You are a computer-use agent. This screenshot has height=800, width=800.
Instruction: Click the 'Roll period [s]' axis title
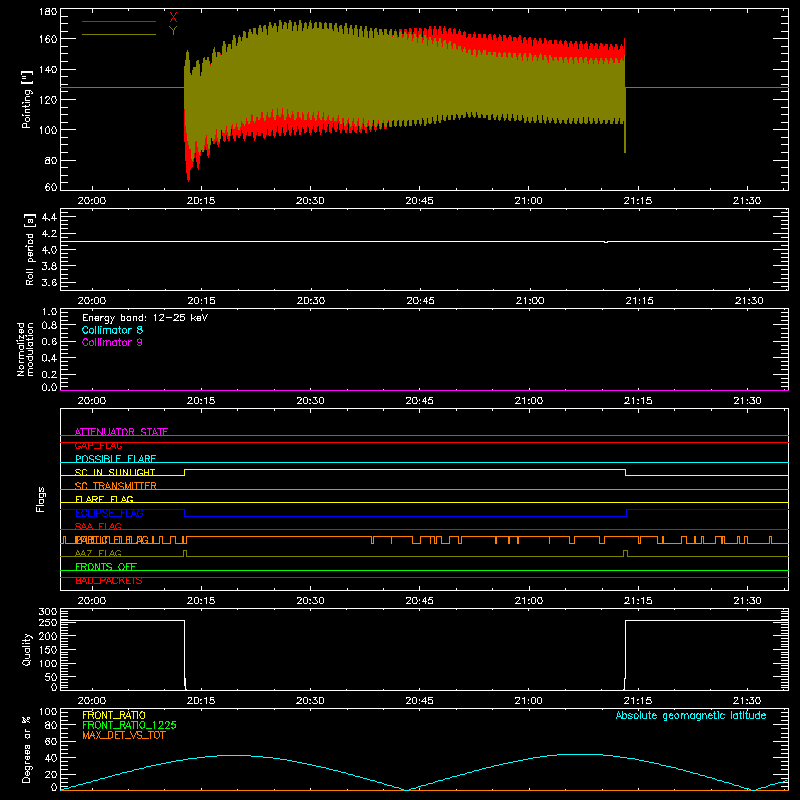30,249
